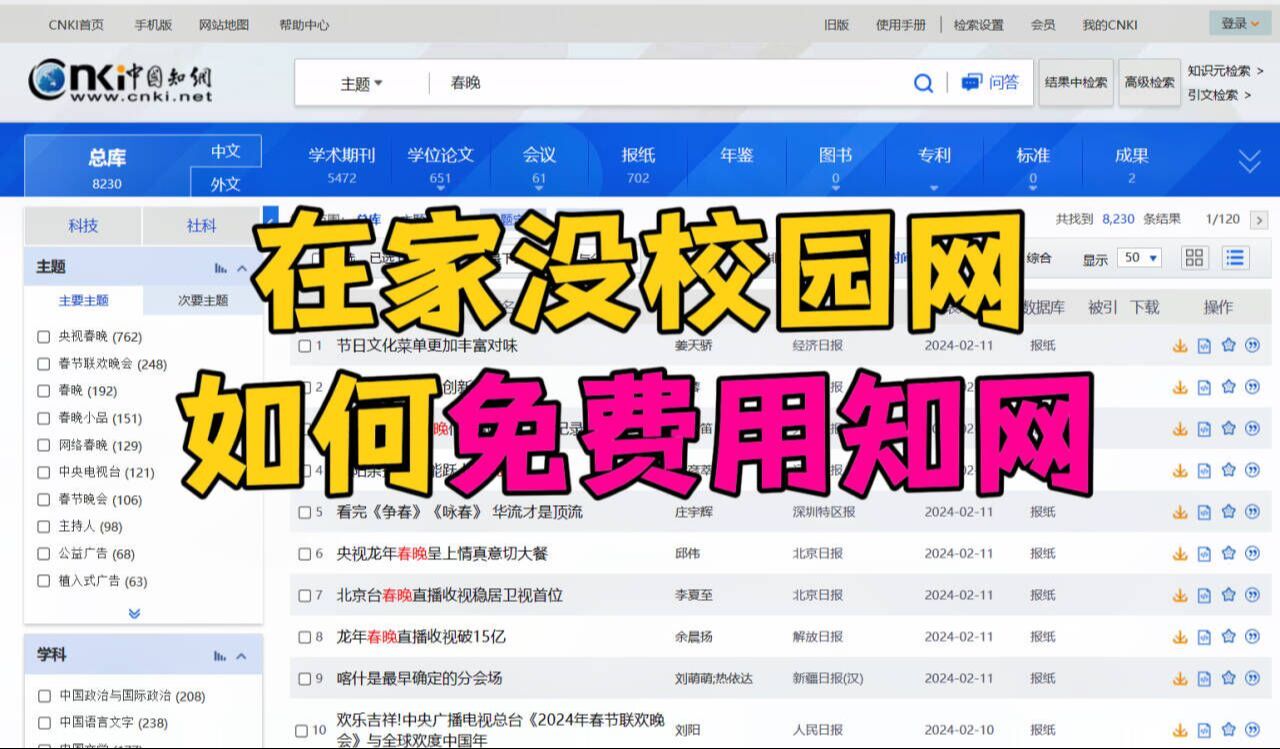1280x749 pixels.
Task: Download 央视龙年春晚呈上情真意切大餐
Action: (x=1180, y=554)
